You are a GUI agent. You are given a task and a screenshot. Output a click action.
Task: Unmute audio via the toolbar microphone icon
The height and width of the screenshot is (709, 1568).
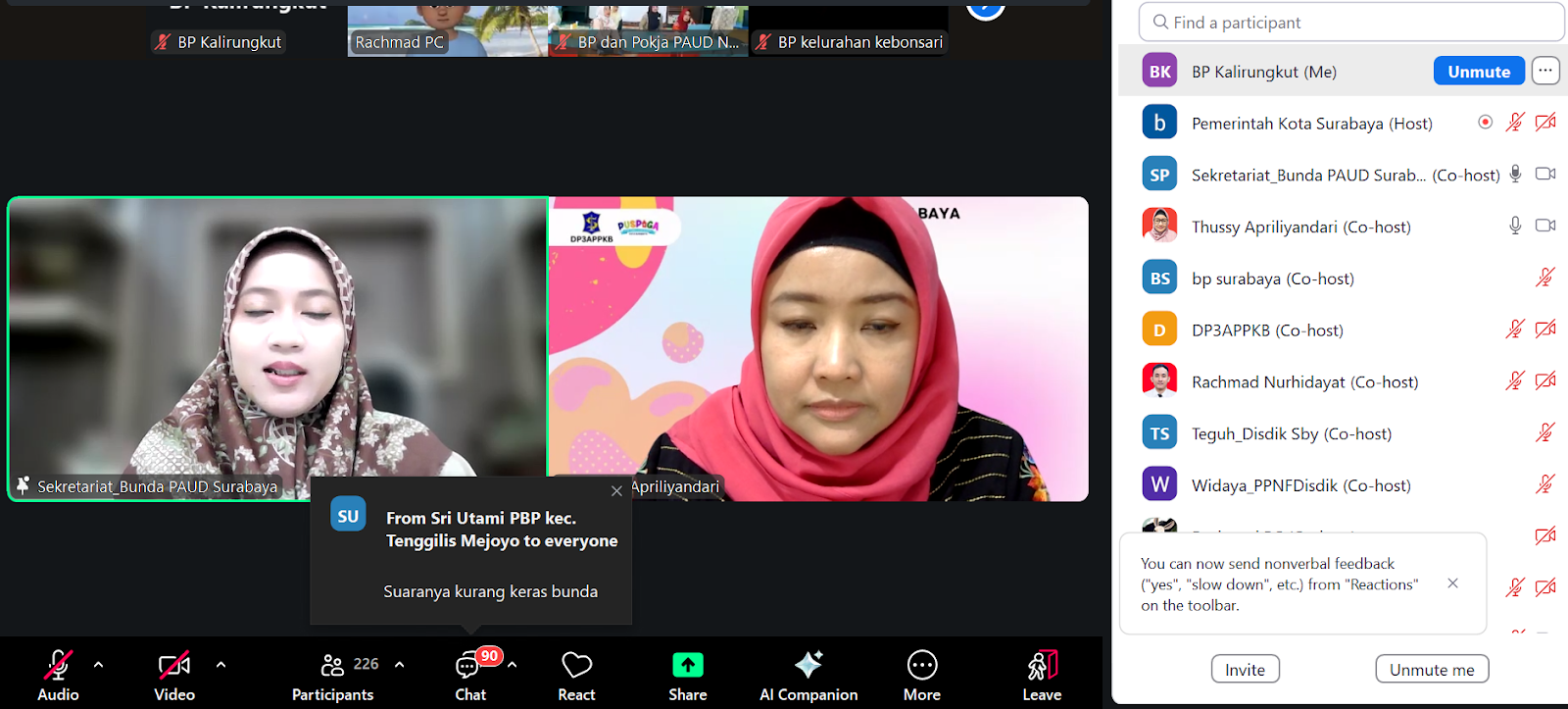coord(58,666)
